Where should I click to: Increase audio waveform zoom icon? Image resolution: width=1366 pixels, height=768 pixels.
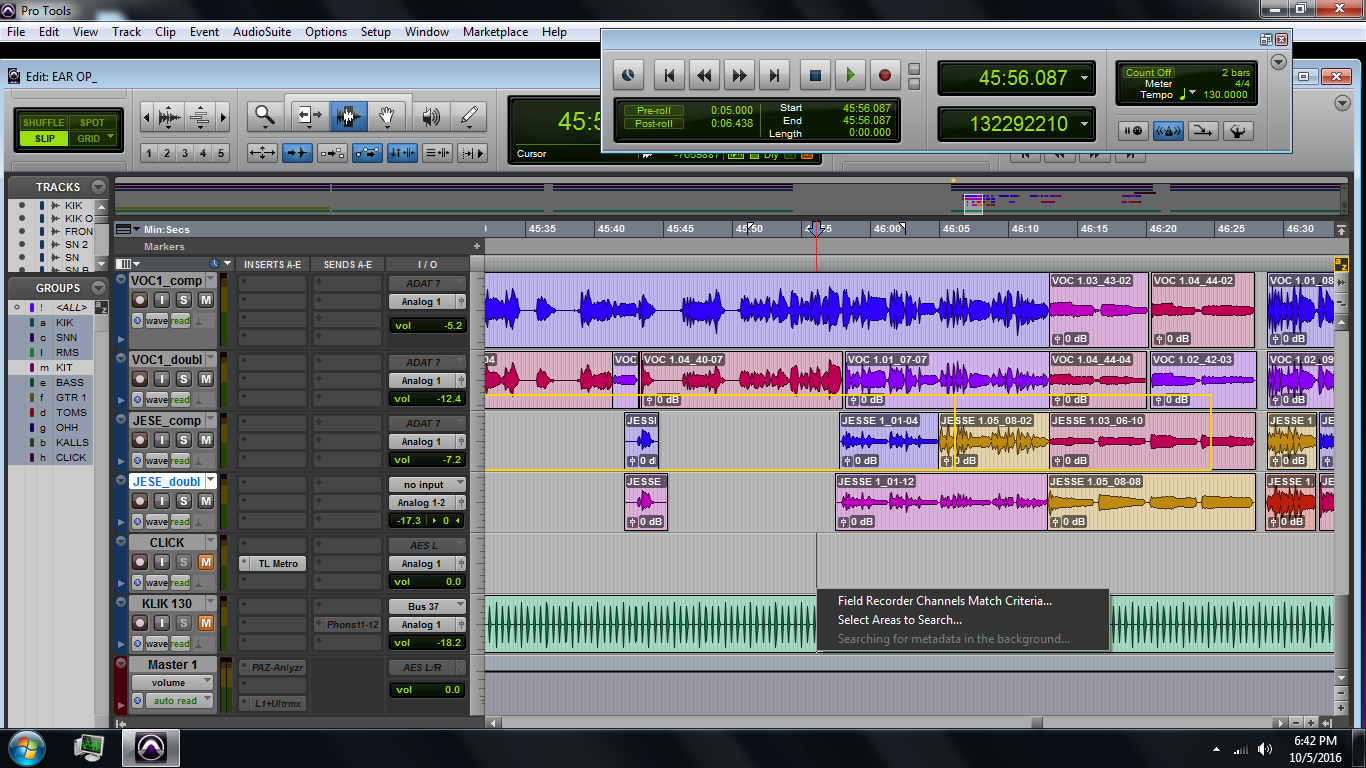[169, 117]
